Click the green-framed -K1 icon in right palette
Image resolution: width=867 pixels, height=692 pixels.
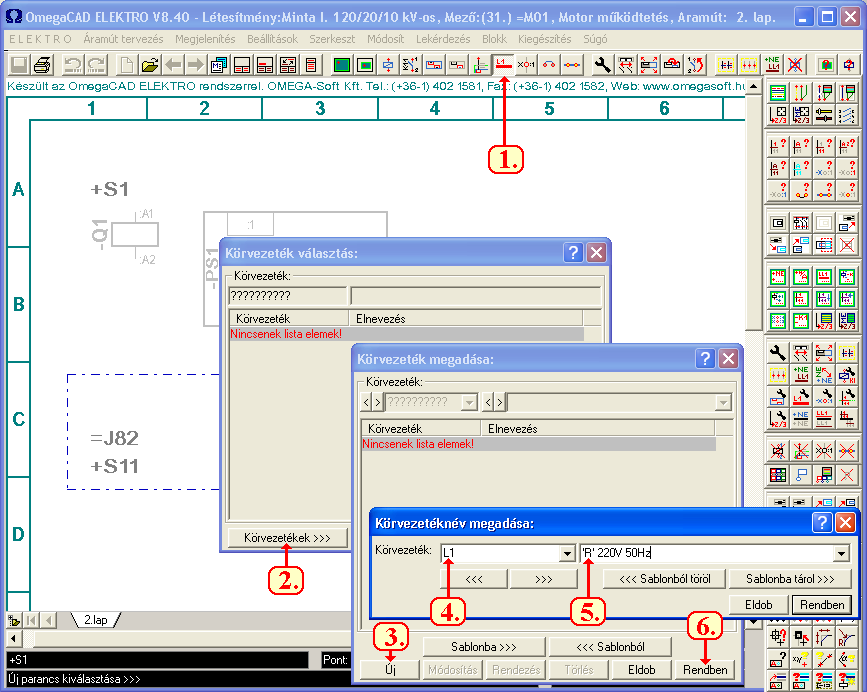[x=801, y=321]
